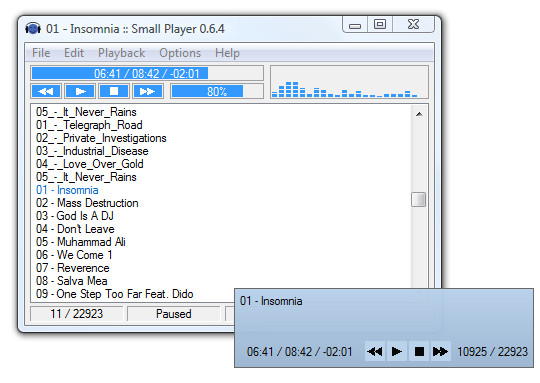
Task: Select 01_-_Telegraph_Road in playlist
Action: click(89, 125)
